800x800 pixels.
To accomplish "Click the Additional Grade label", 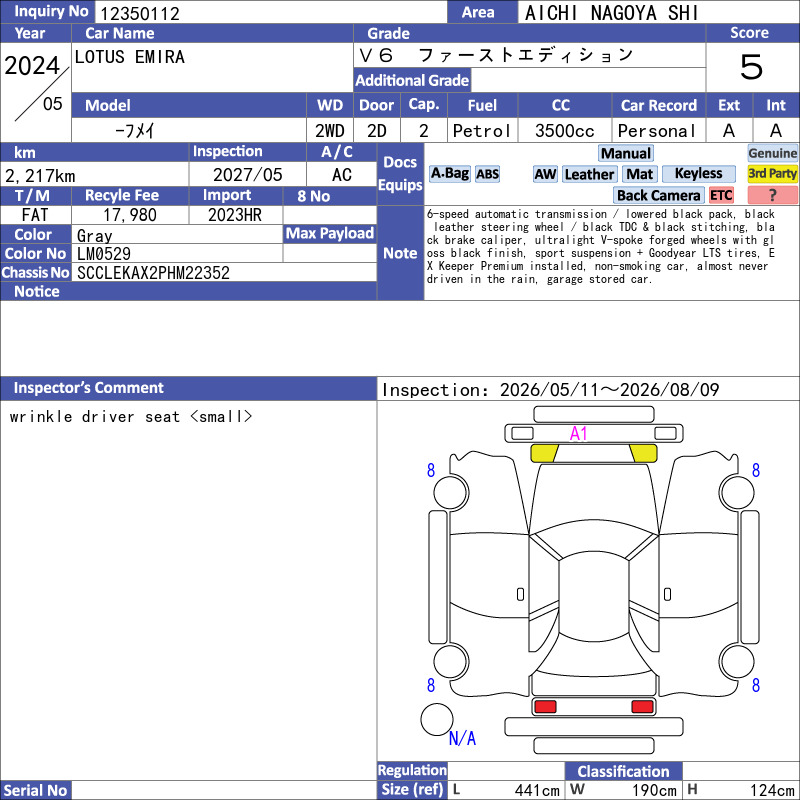I will pyautogui.click(x=412, y=80).
